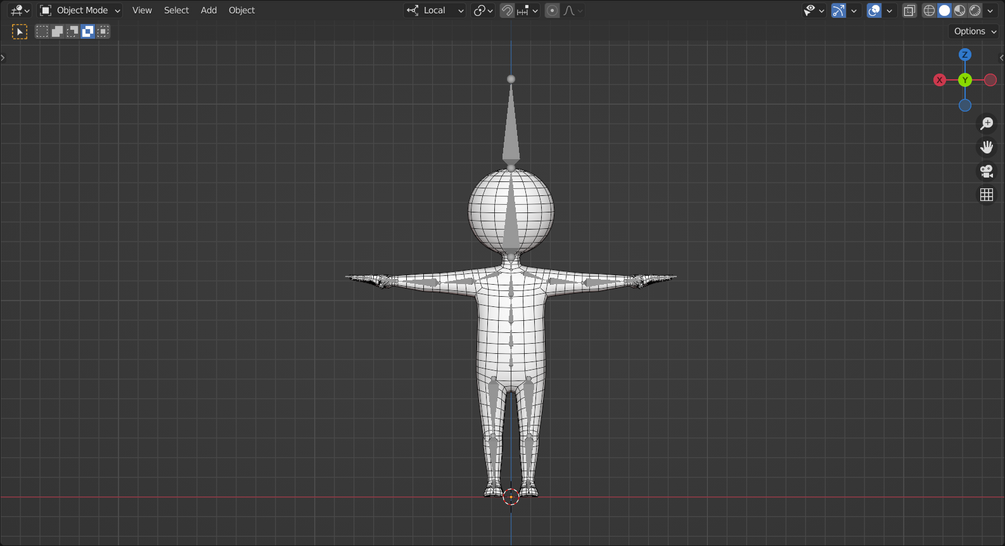Select Wireframe viewport shading
Image resolution: width=1005 pixels, height=546 pixels.
(929, 10)
